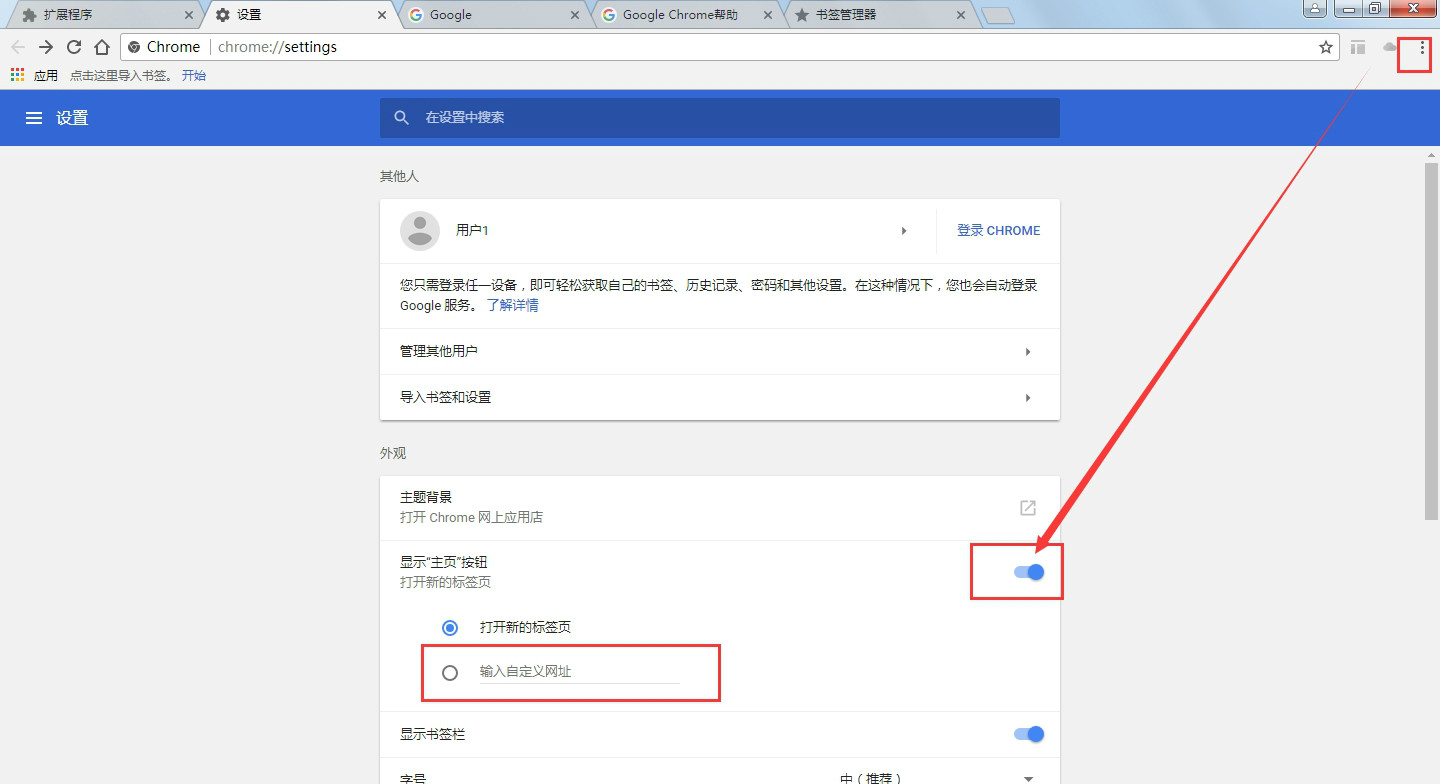Screen dimensions: 1440x784
Task: Click the 设置 title in blue header
Action: [x=72, y=118]
